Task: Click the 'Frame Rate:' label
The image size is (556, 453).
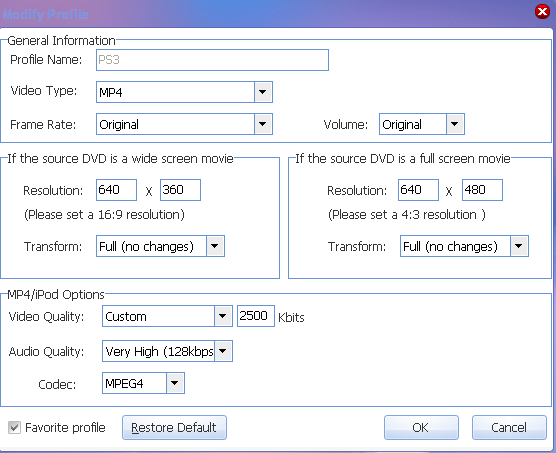Action: 43,124
